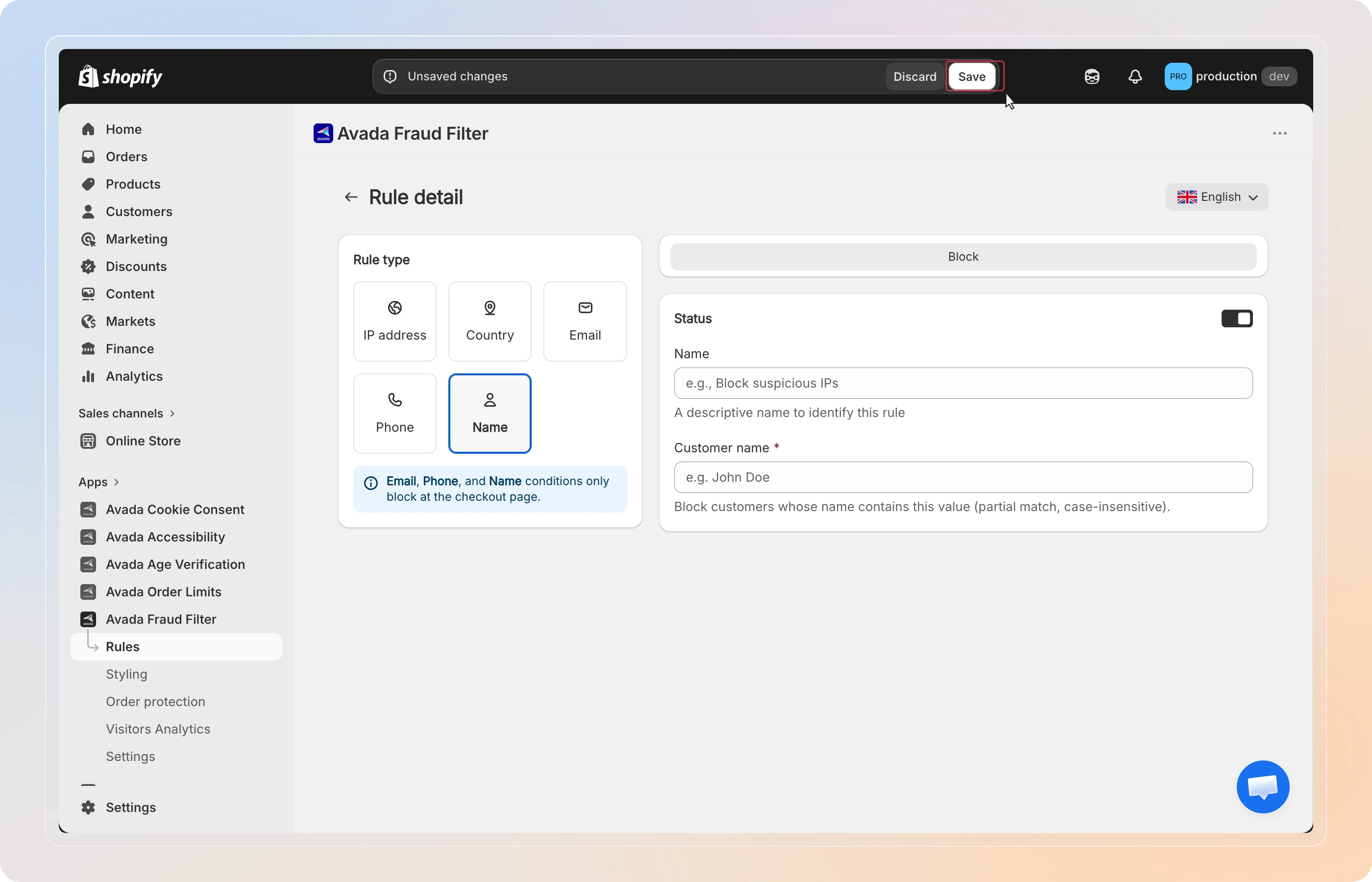Click the Marketing target icon
The height and width of the screenshot is (882, 1372).
[x=88, y=240]
